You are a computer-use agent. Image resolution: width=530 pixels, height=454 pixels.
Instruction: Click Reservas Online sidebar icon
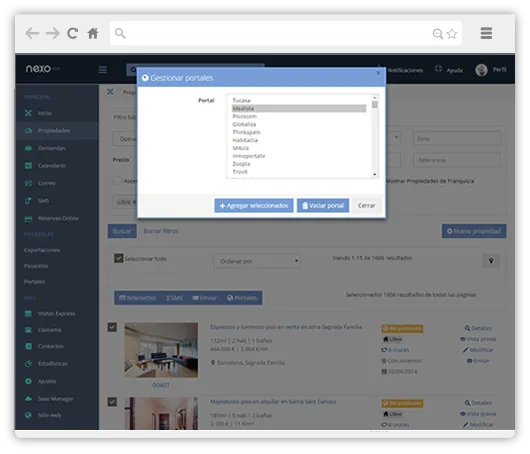28,219
